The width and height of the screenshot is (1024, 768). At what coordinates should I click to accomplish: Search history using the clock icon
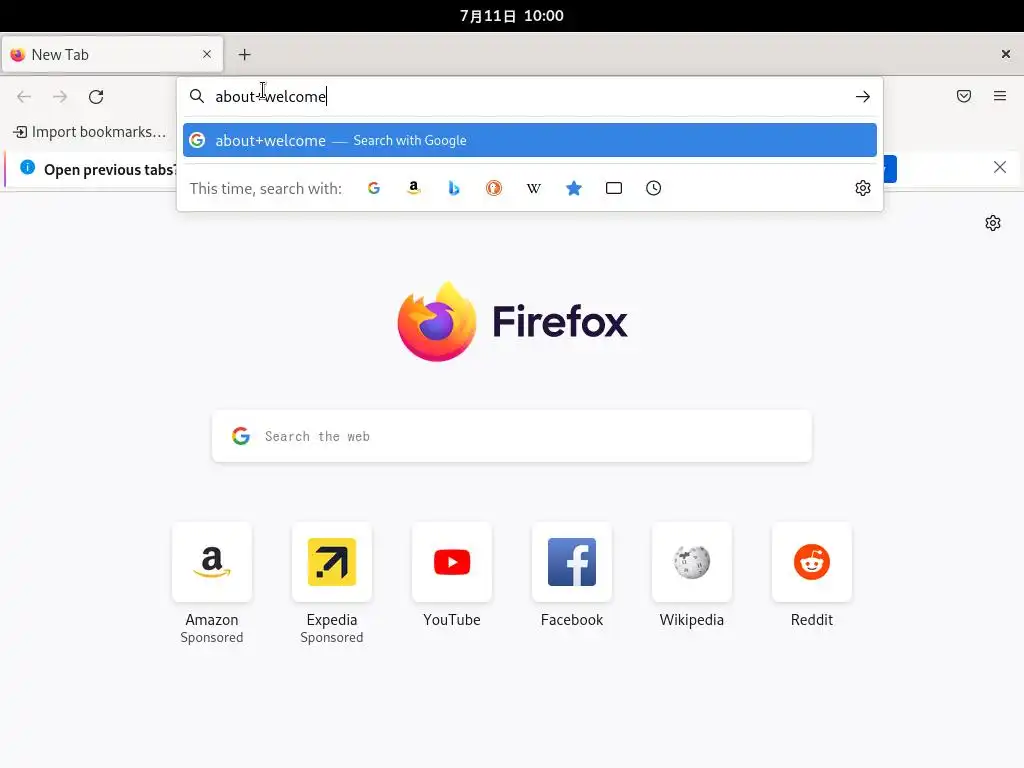tap(654, 188)
